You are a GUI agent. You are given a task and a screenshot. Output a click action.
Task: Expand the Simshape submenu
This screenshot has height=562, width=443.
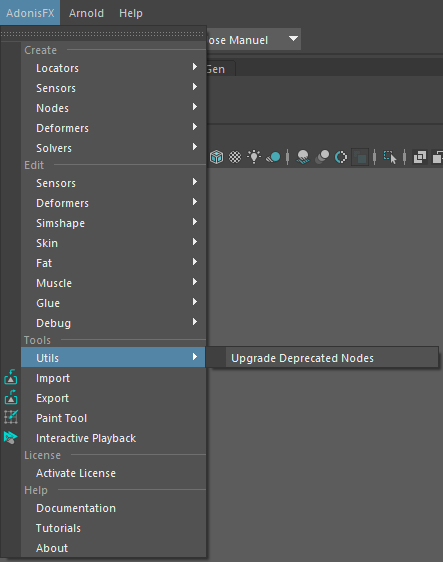113,223
